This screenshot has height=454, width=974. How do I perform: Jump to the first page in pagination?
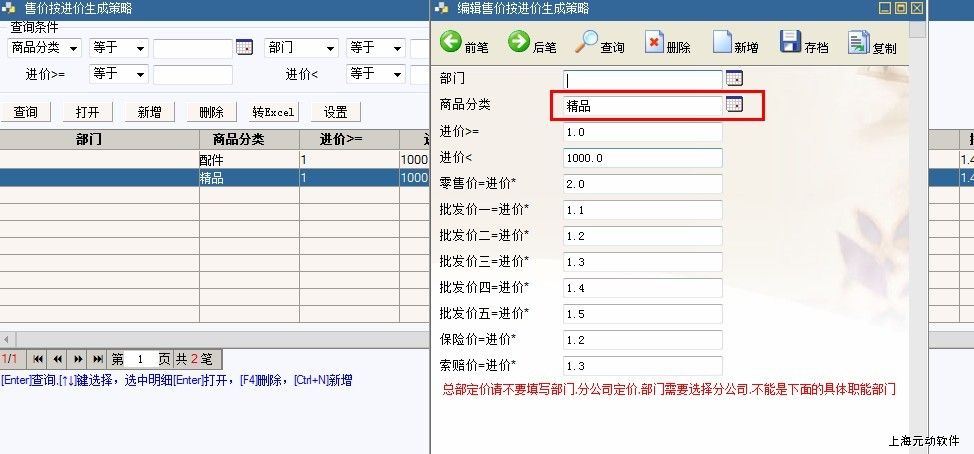tap(38, 359)
